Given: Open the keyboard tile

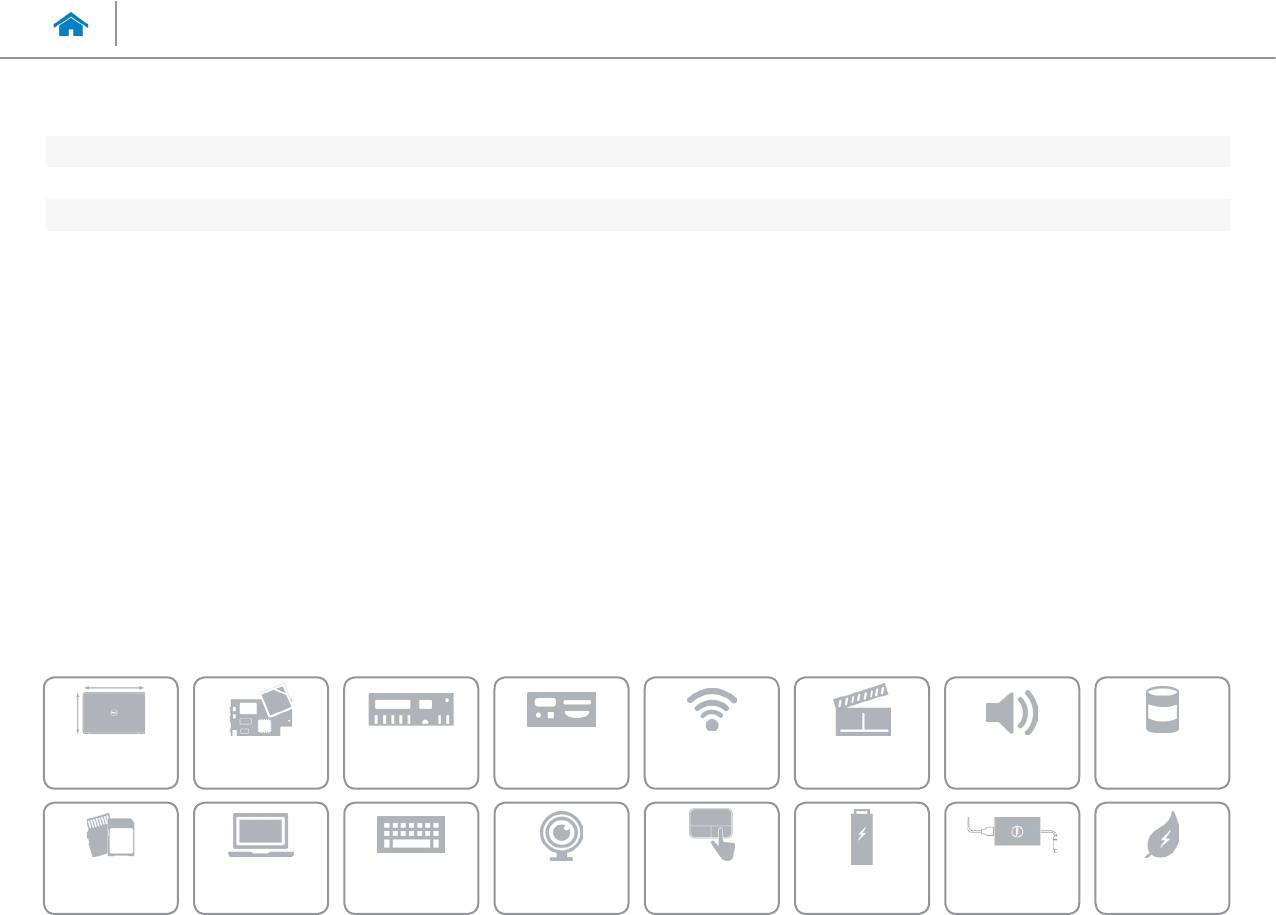Looking at the screenshot, I should click(411, 858).
